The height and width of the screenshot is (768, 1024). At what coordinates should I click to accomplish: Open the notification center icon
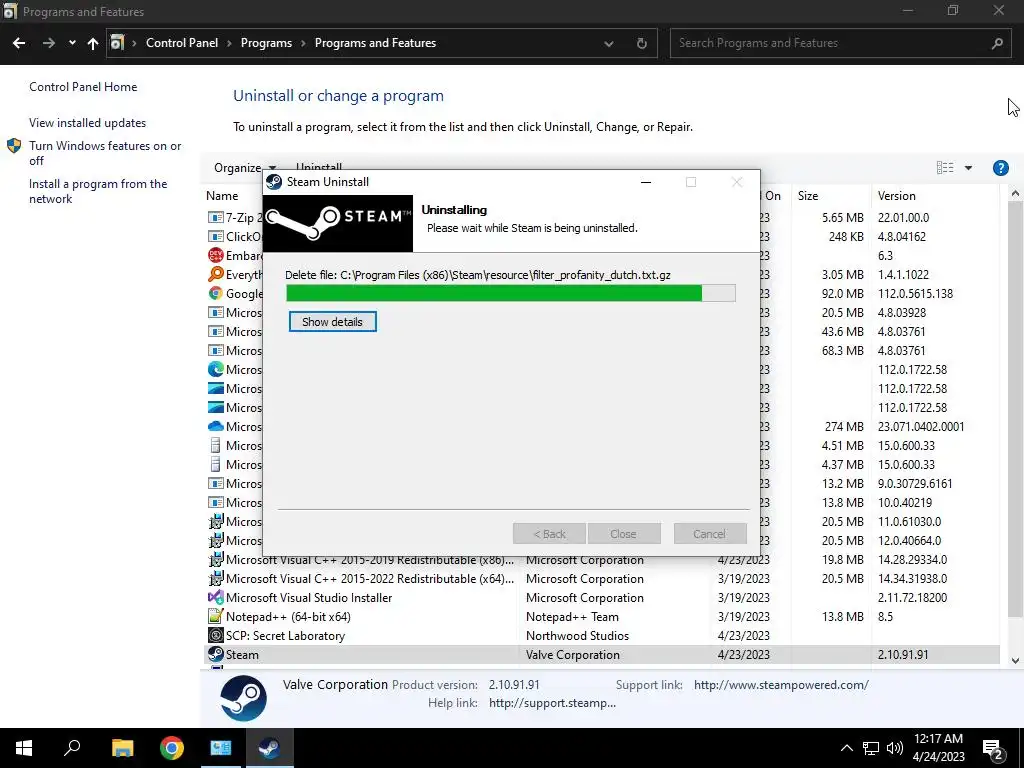(x=993, y=749)
